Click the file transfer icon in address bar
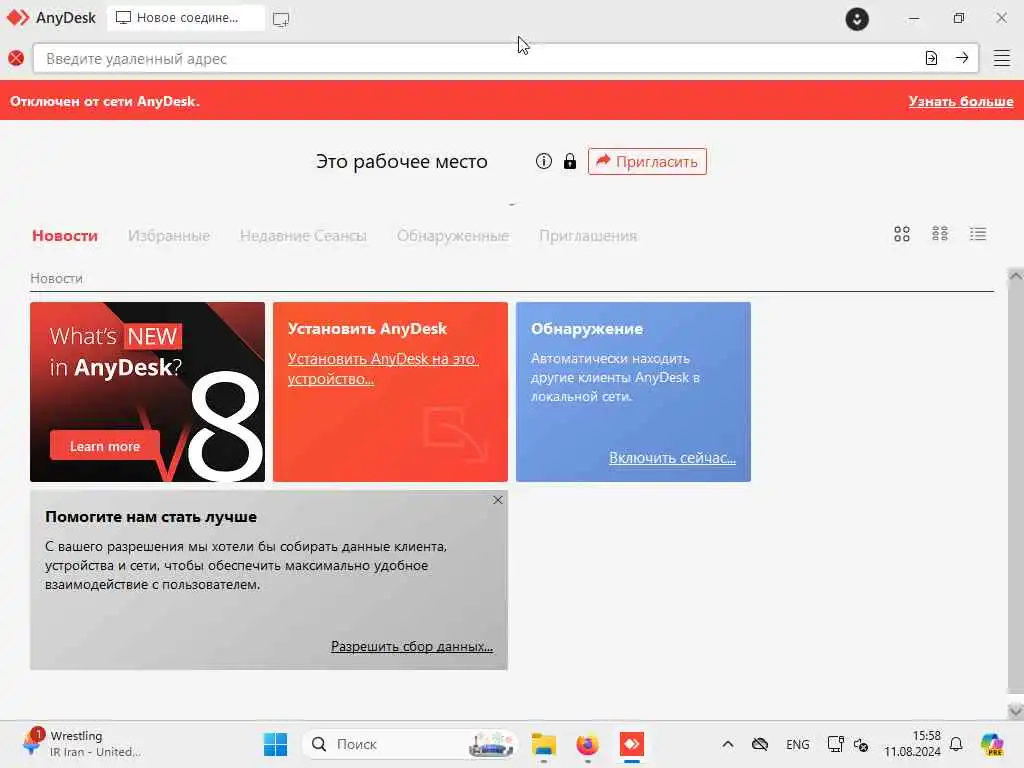The width and height of the screenshot is (1024, 768). click(931, 58)
